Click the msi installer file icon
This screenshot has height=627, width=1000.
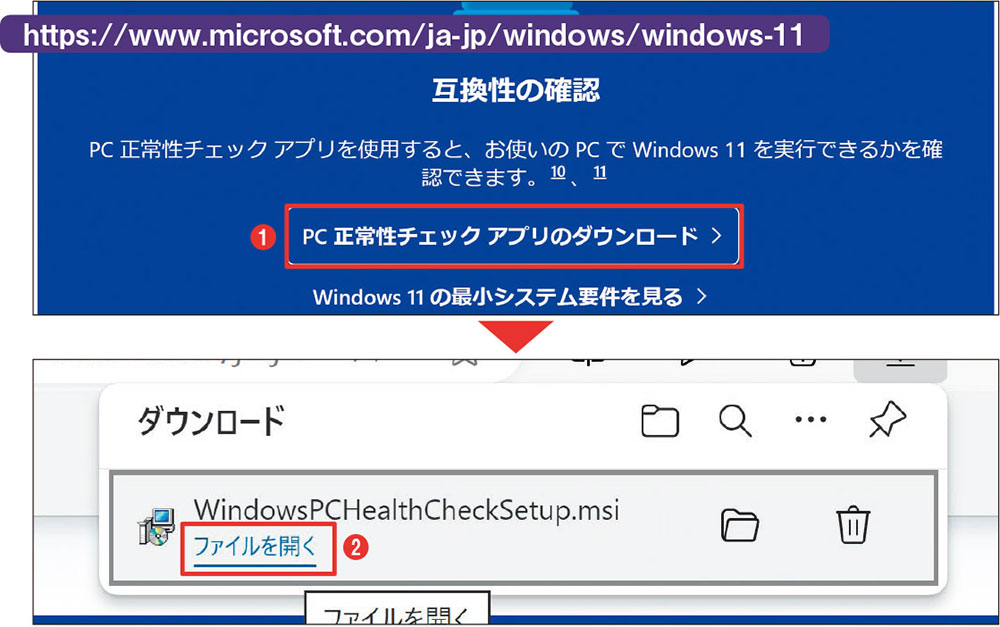click(x=156, y=526)
